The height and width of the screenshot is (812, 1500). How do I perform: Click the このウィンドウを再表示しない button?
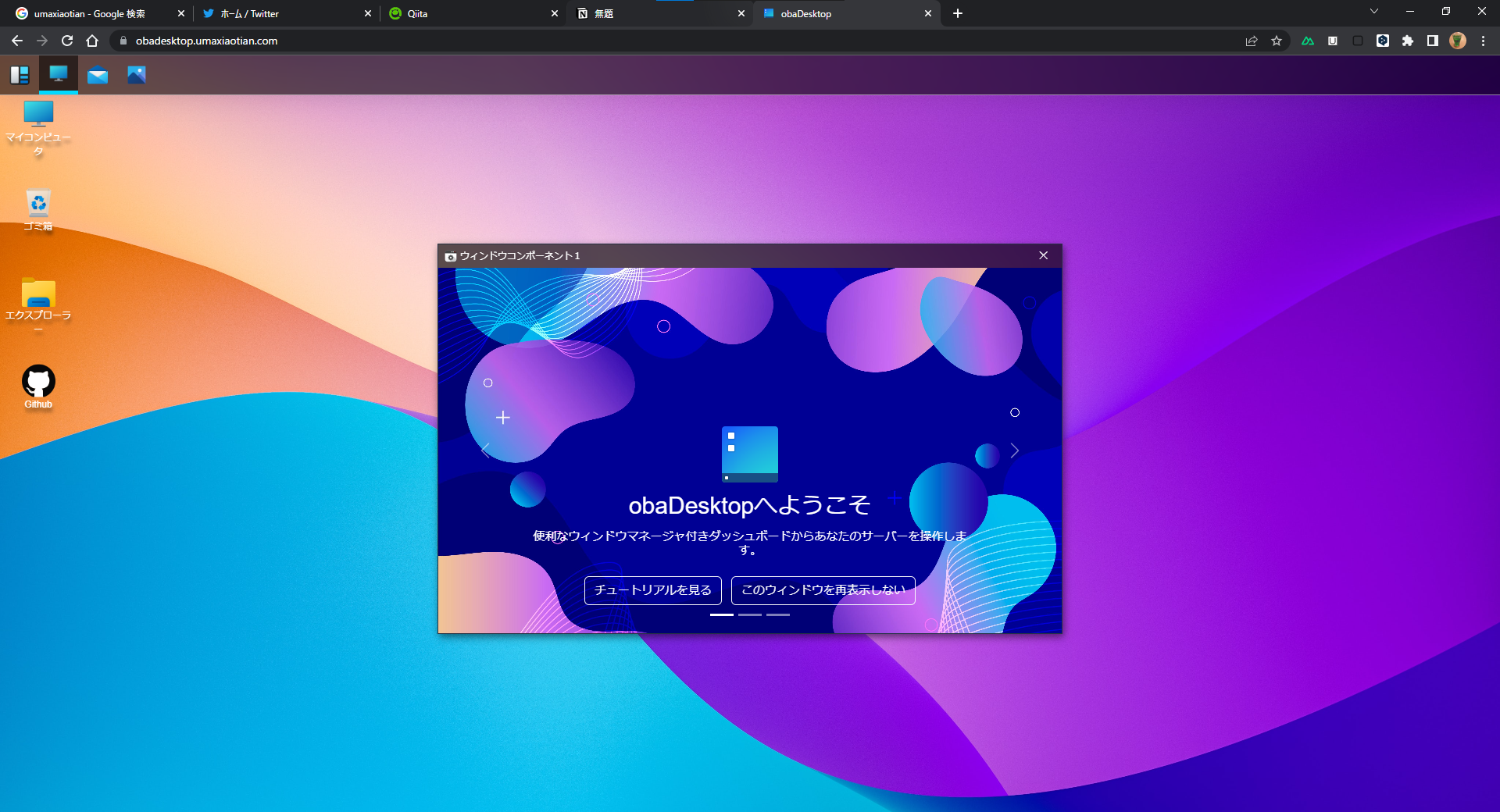click(x=823, y=590)
